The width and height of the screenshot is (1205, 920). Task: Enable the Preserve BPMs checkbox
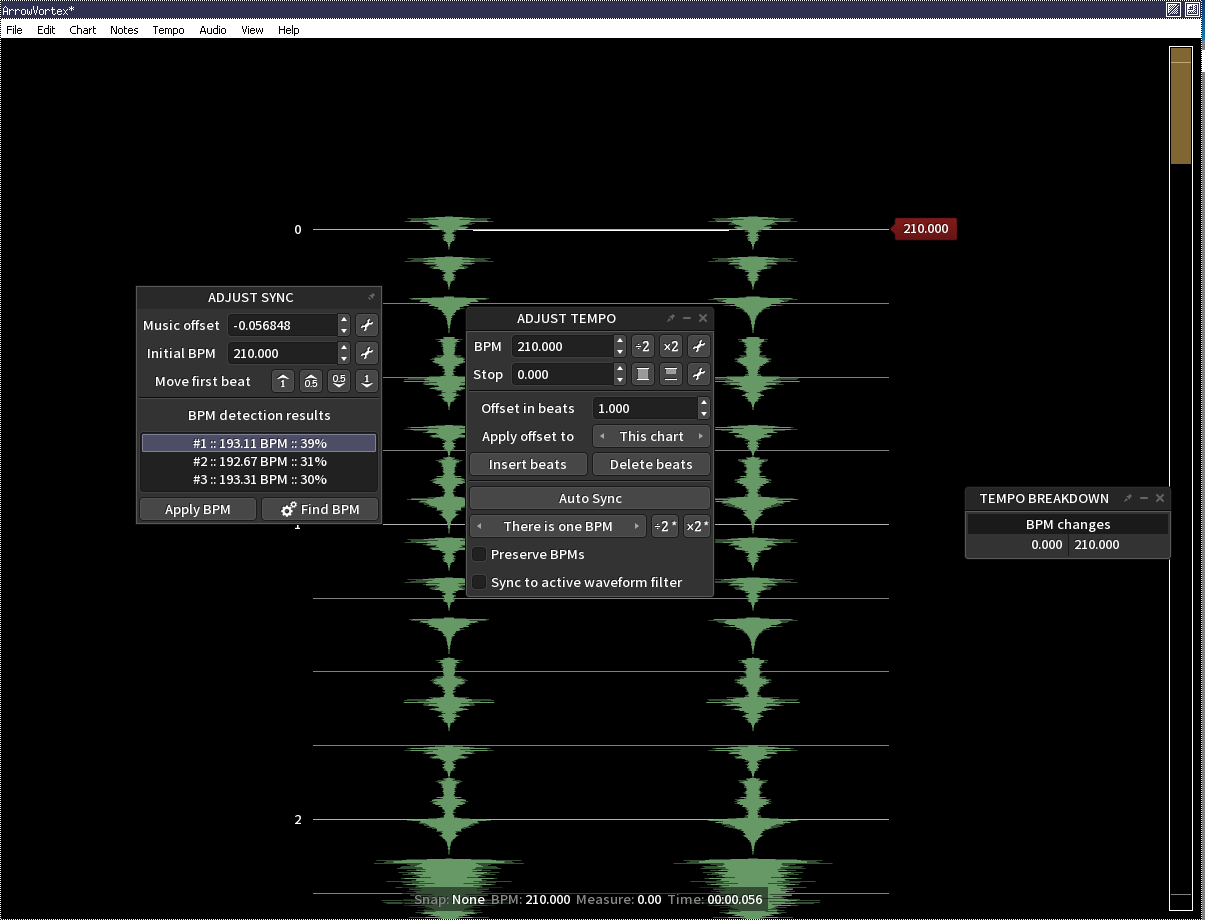pos(479,554)
